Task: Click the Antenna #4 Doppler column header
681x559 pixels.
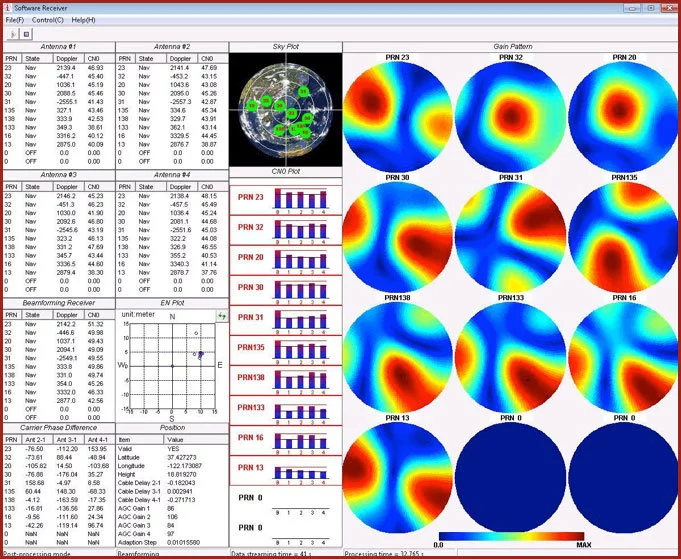Action: [182, 187]
